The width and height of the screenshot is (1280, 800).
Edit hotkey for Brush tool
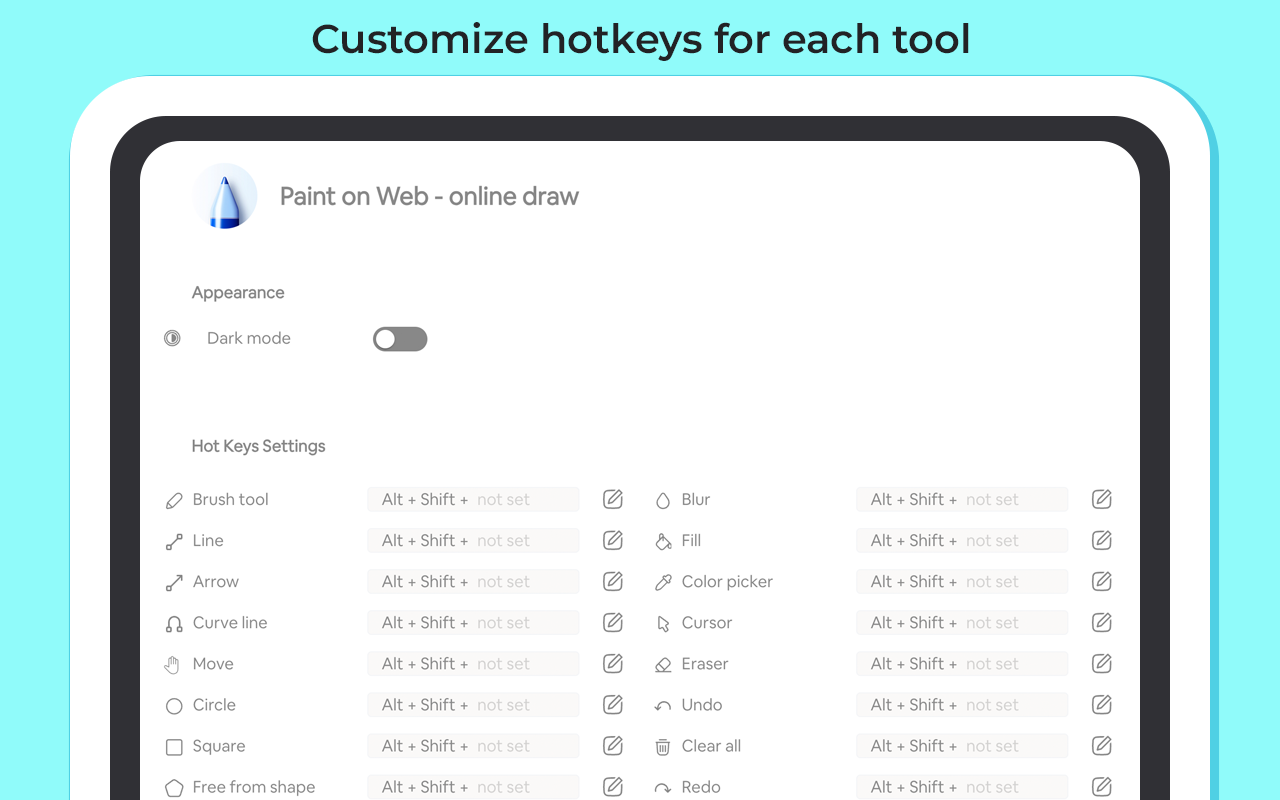(613, 499)
